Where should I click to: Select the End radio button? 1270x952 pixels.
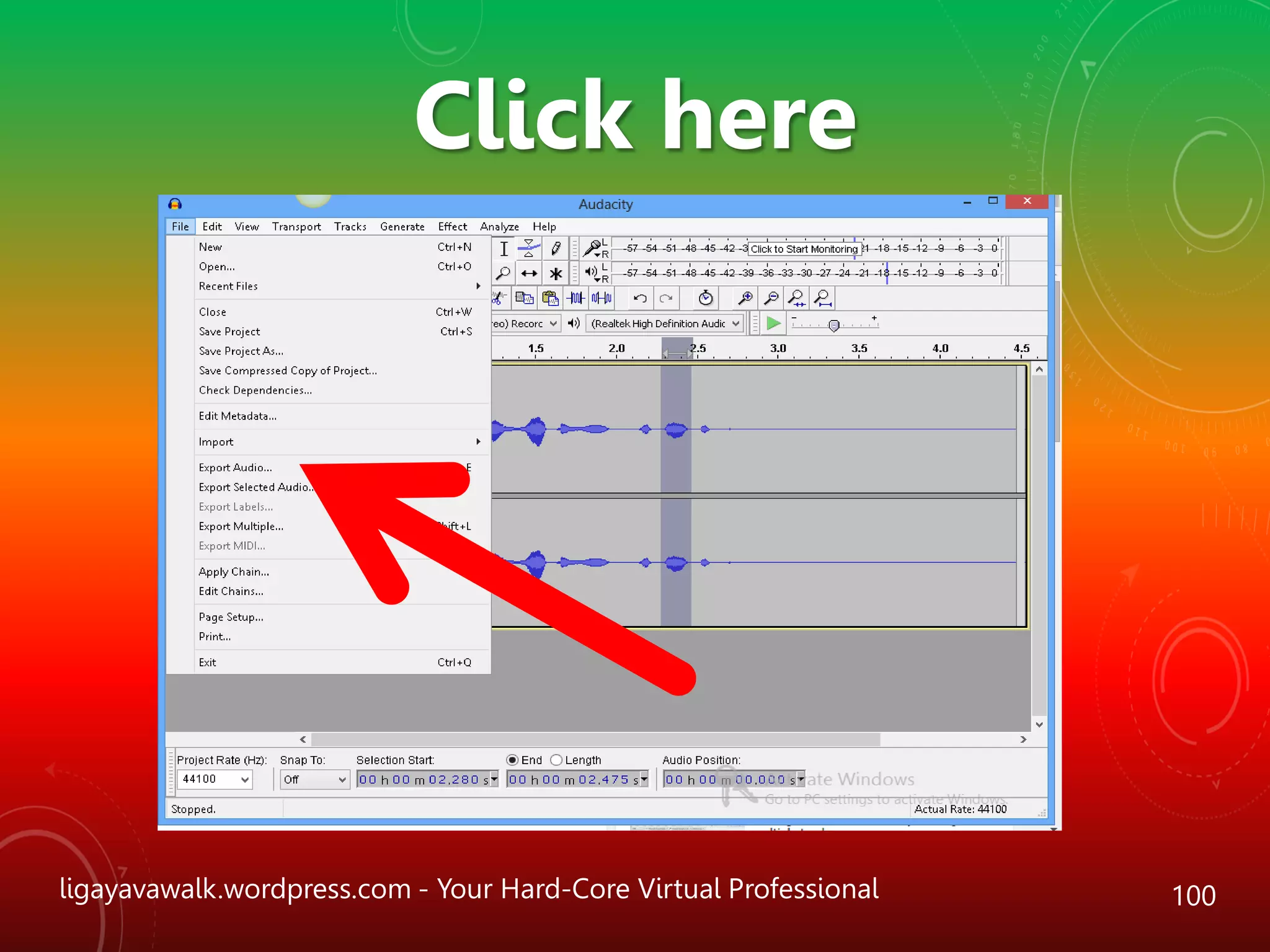(x=512, y=760)
